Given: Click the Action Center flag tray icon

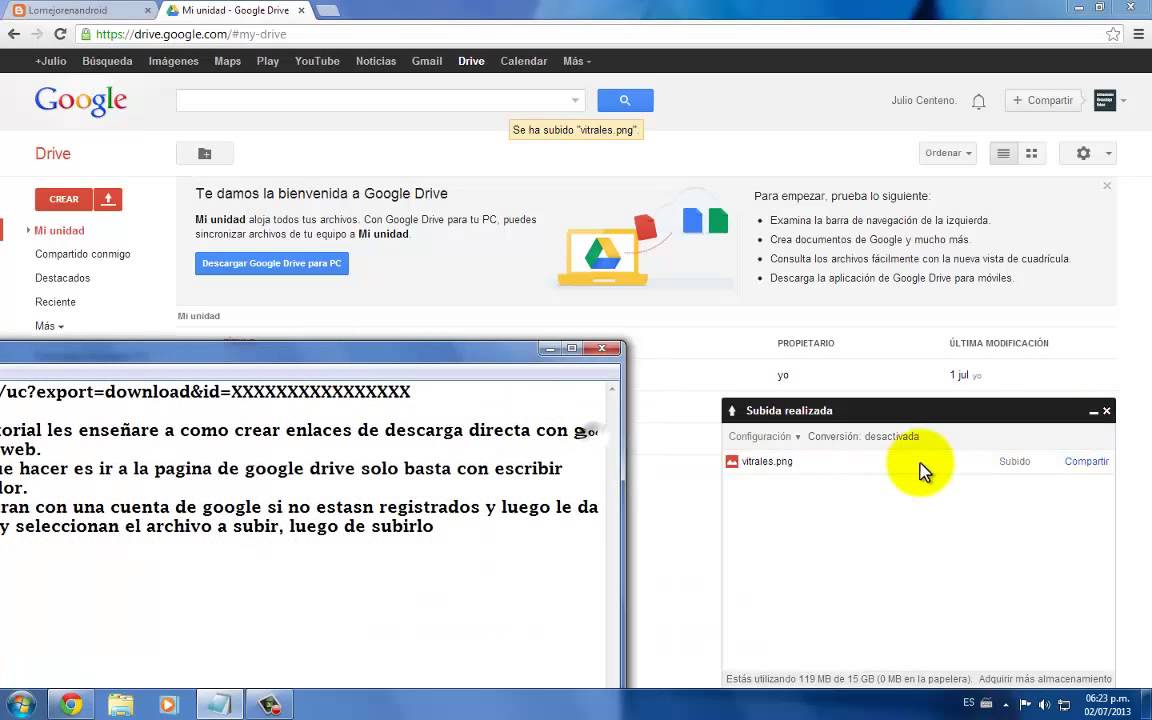Looking at the screenshot, I should pyautogui.click(x=1026, y=704).
